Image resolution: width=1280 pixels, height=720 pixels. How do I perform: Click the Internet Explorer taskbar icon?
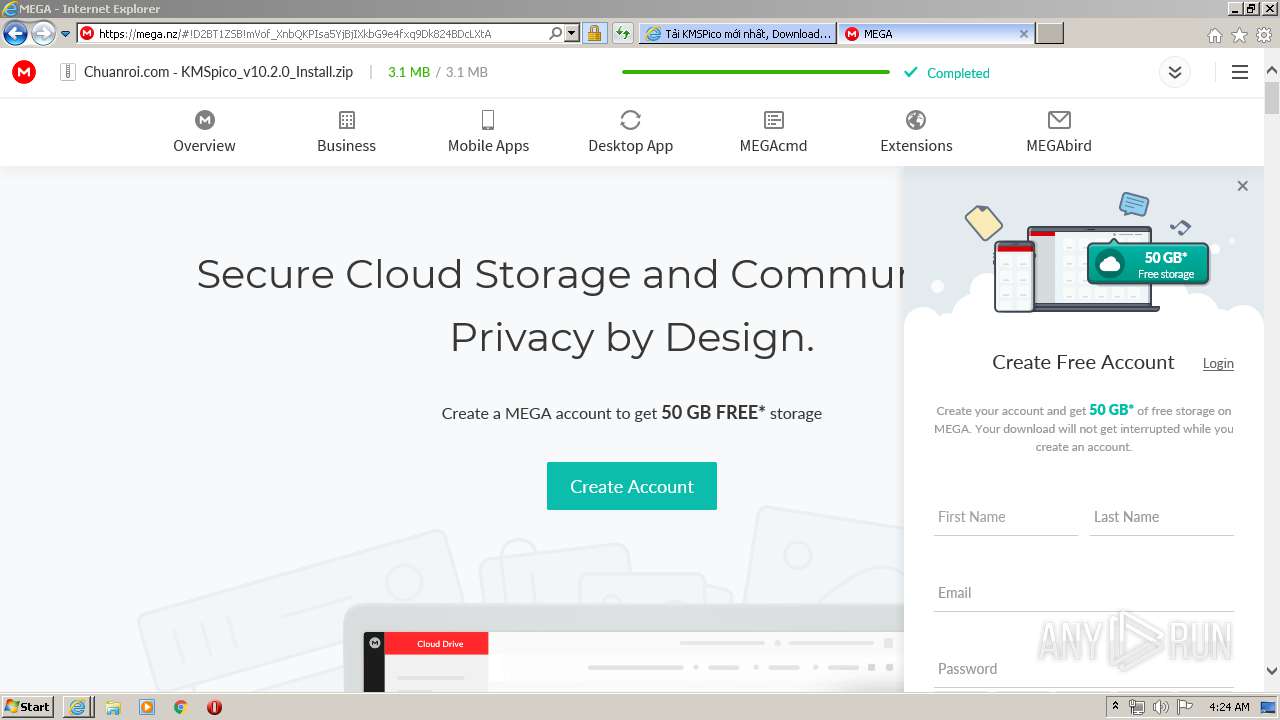coord(77,707)
